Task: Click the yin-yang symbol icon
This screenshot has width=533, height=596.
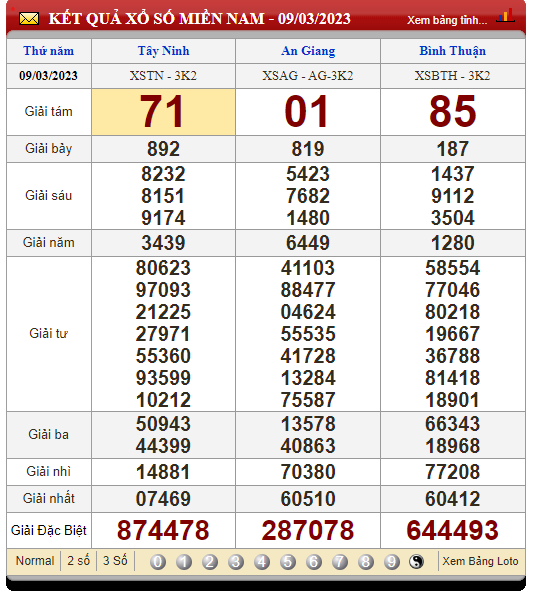Action: [416, 562]
